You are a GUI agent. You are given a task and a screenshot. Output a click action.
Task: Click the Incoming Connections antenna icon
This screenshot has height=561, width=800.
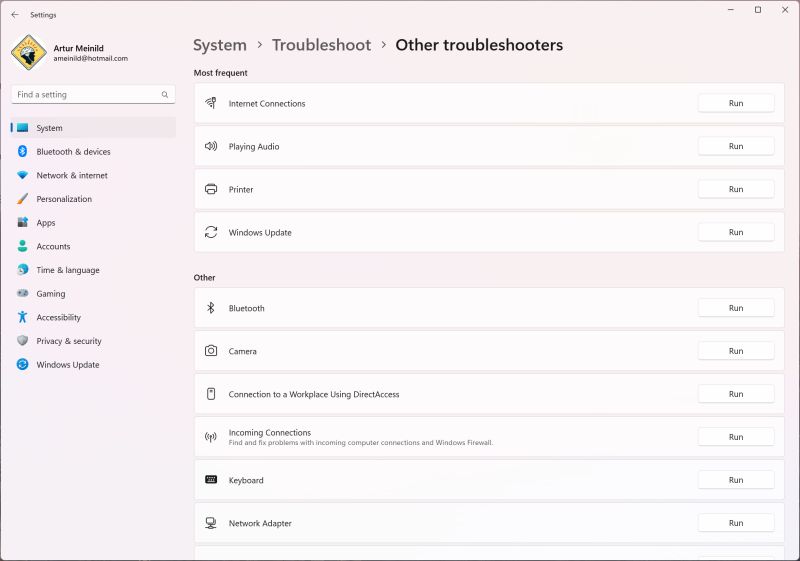coord(211,437)
